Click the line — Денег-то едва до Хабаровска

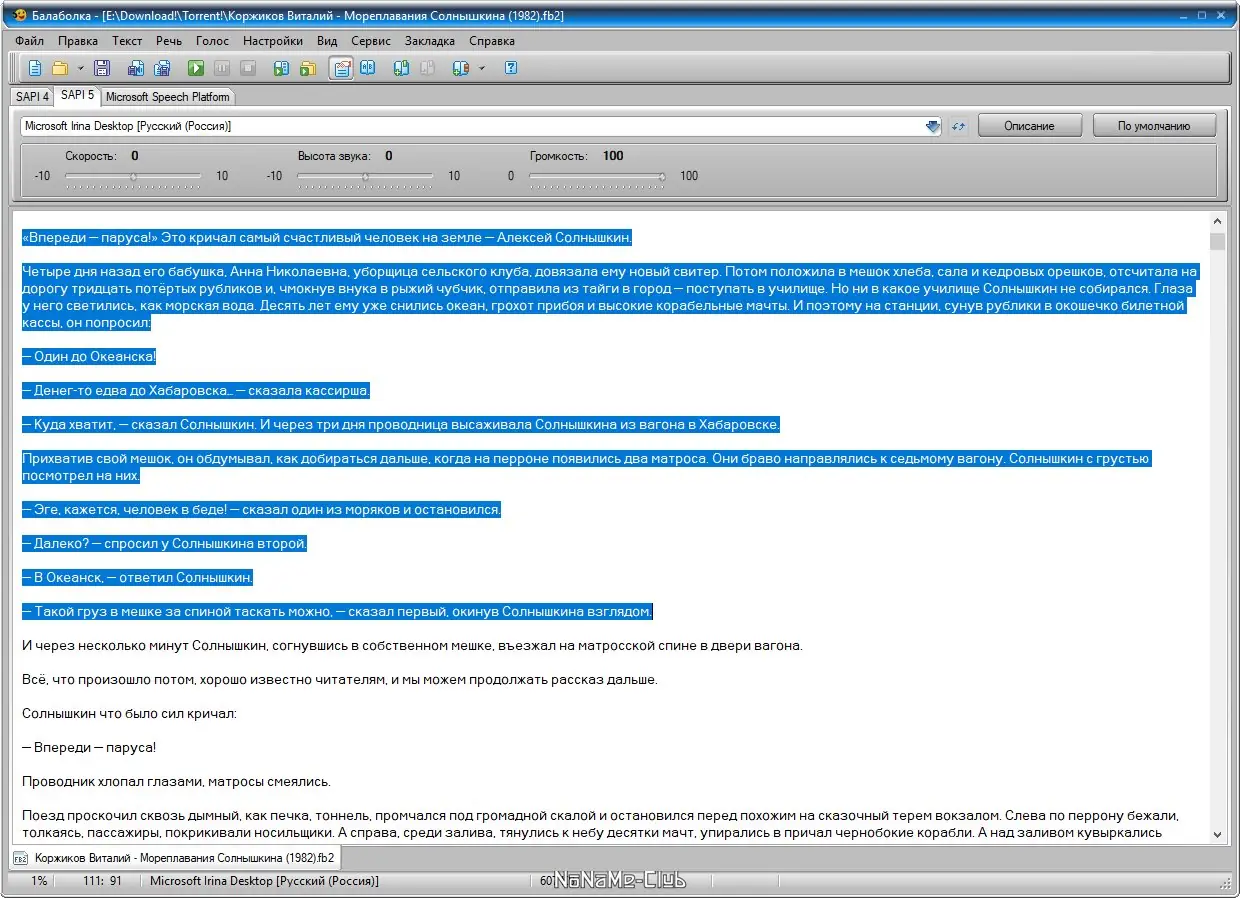pos(196,390)
